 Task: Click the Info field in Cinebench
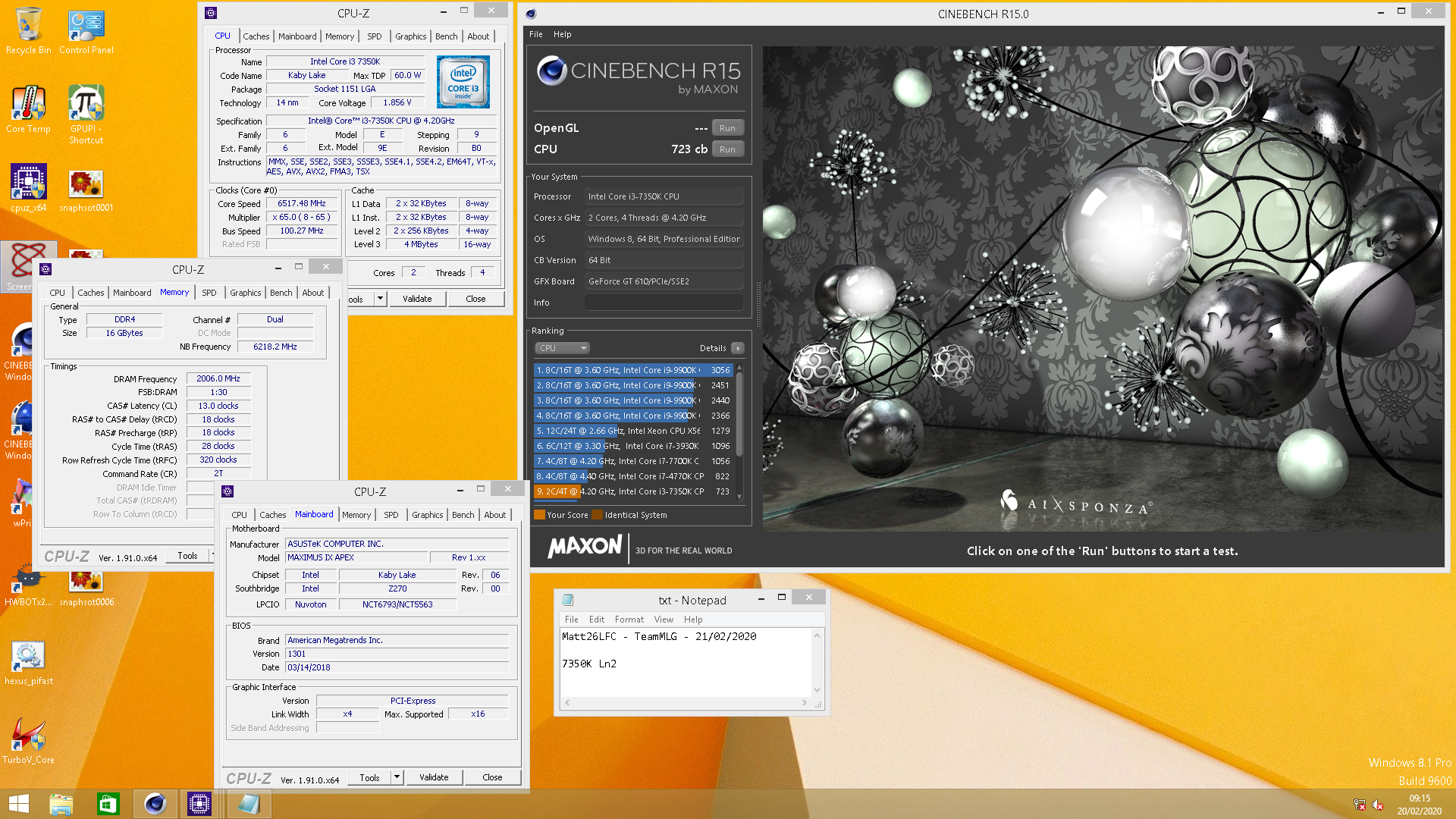pyautogui.click(x=664, y=303)
